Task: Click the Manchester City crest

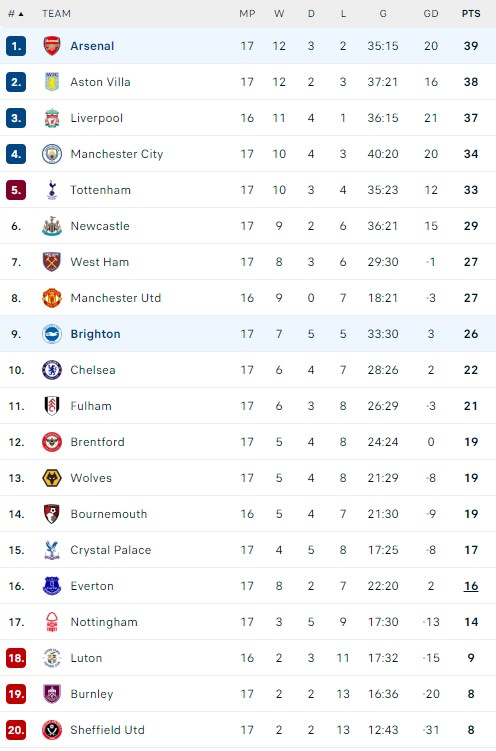Action: tap(52, 154)
